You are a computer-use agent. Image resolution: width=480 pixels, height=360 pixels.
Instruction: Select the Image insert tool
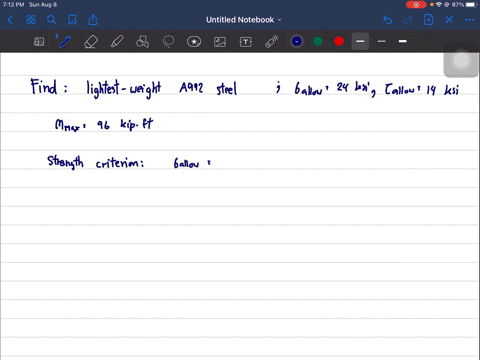click(x=220, y=42)
